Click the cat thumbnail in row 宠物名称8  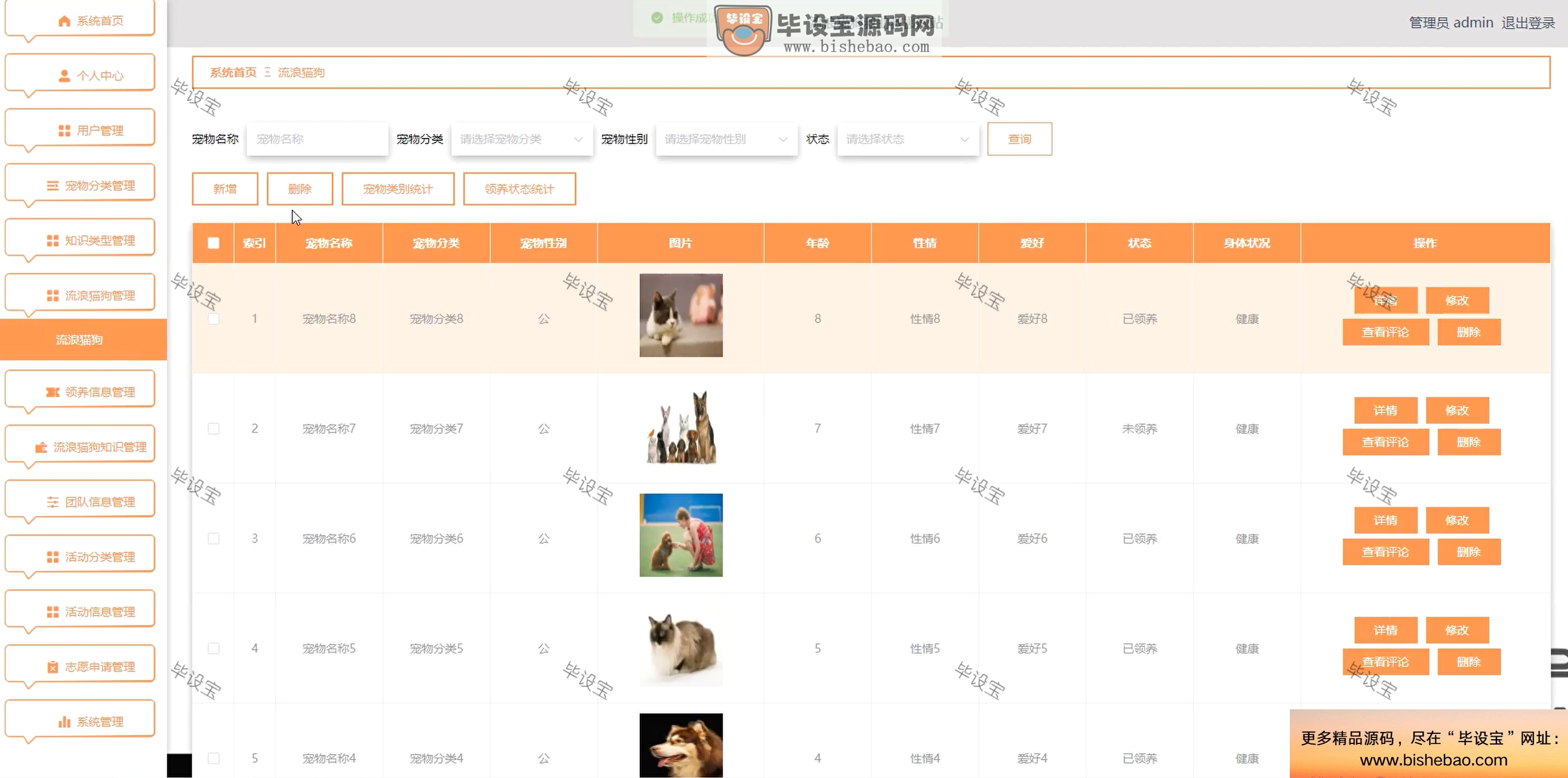tap(680, 315)
